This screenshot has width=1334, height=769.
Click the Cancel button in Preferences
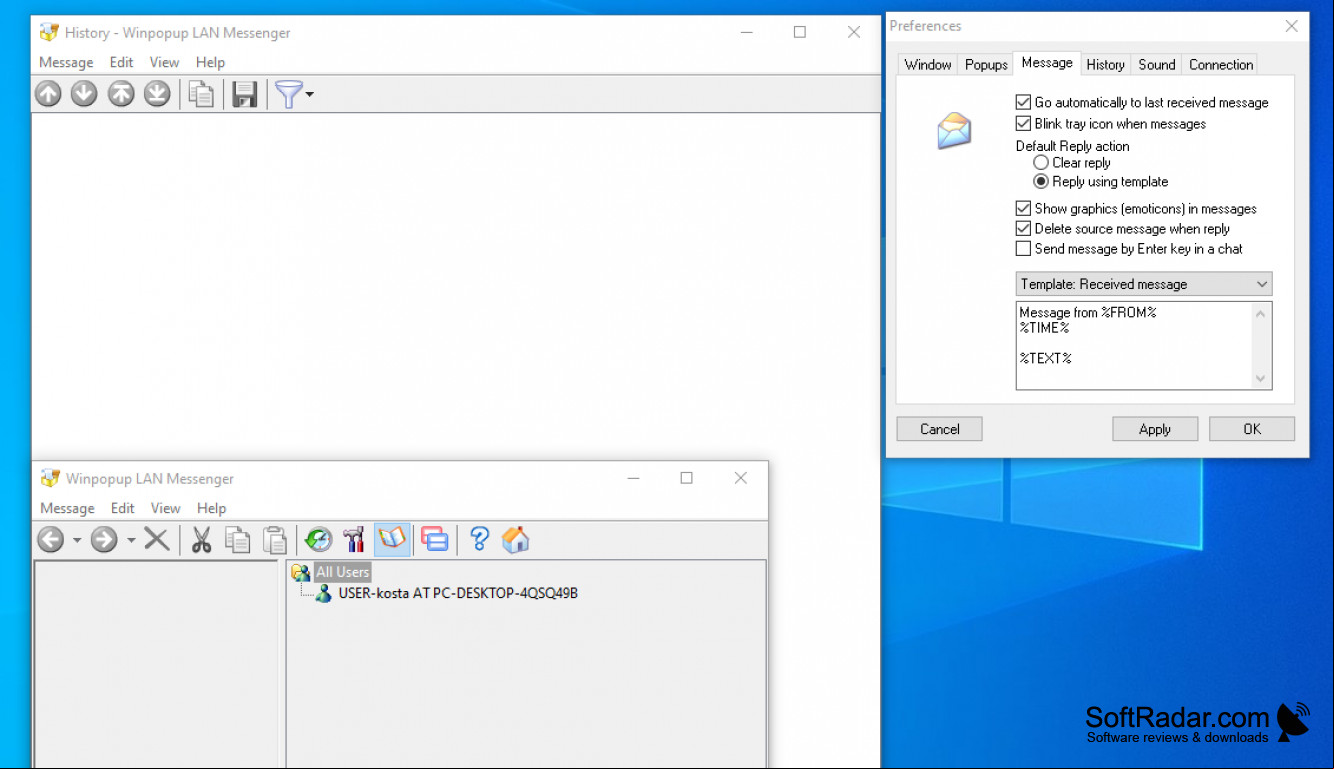click(x=940, y=429)
